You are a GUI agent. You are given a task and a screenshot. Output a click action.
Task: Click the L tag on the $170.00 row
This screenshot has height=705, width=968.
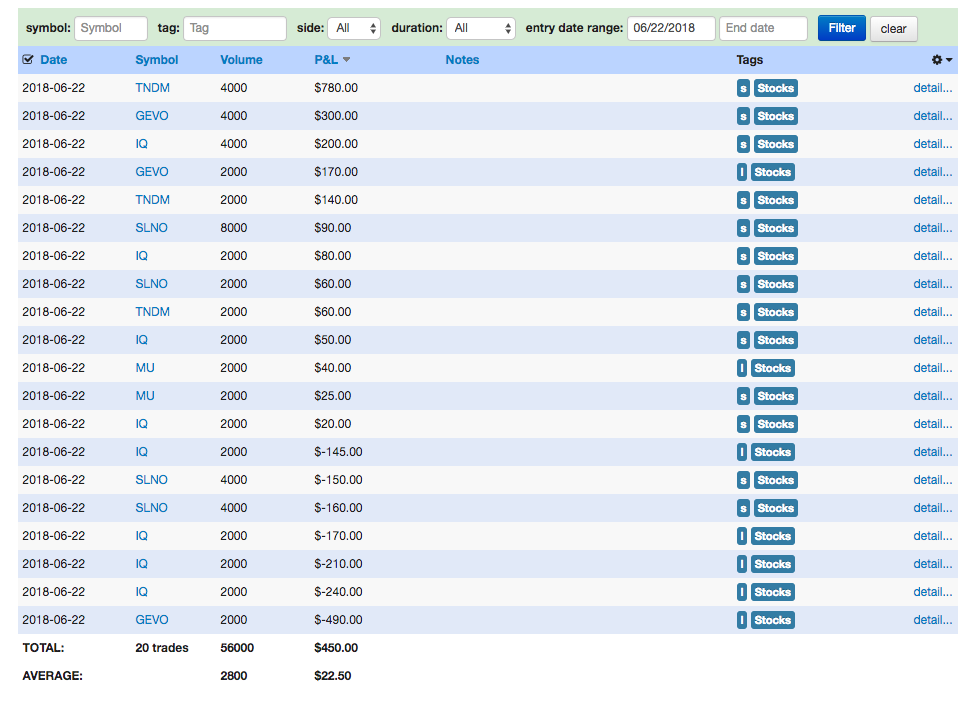point(742,172)
